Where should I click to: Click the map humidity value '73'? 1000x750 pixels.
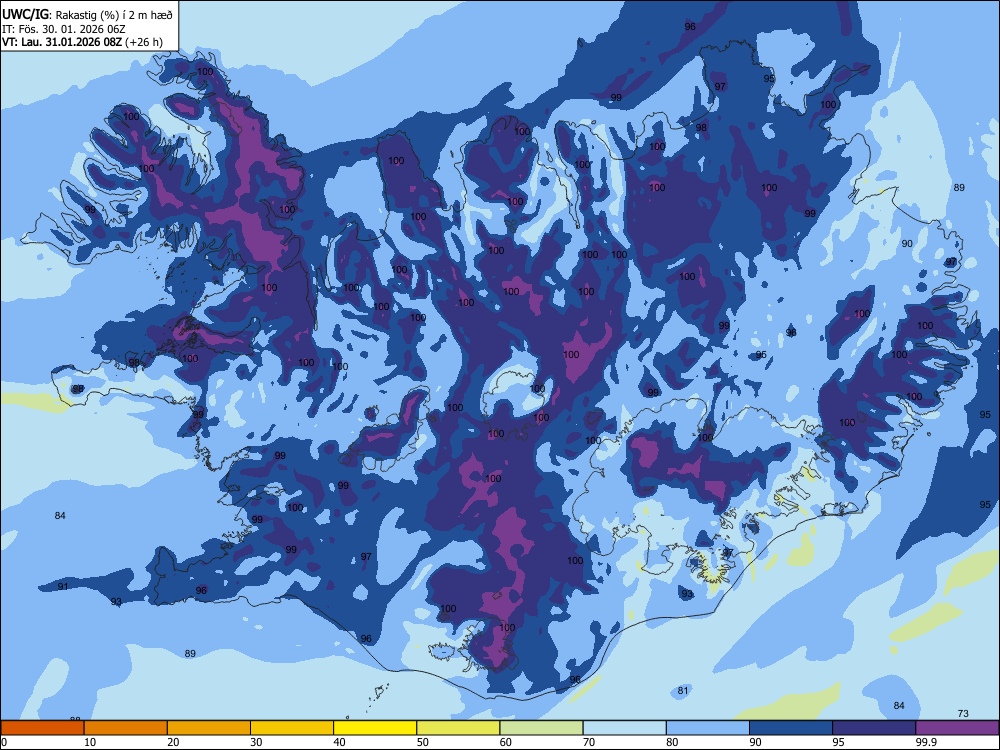point(963,713)
